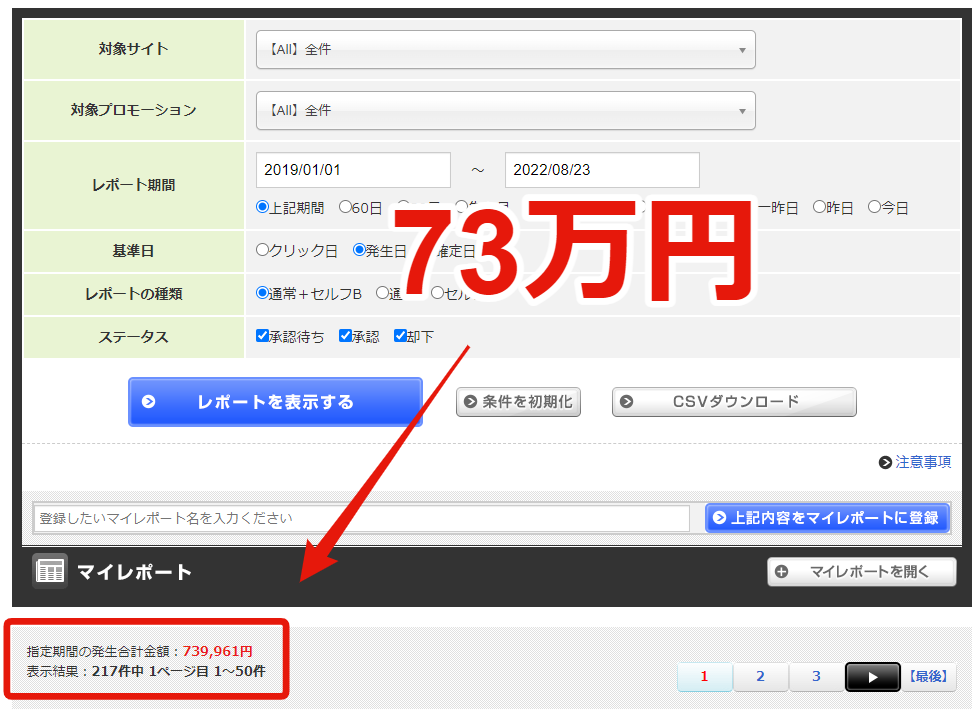Toggle the 却下 status checkbox
This screenshot has height=715, width=977.
[x=400, y=336]
